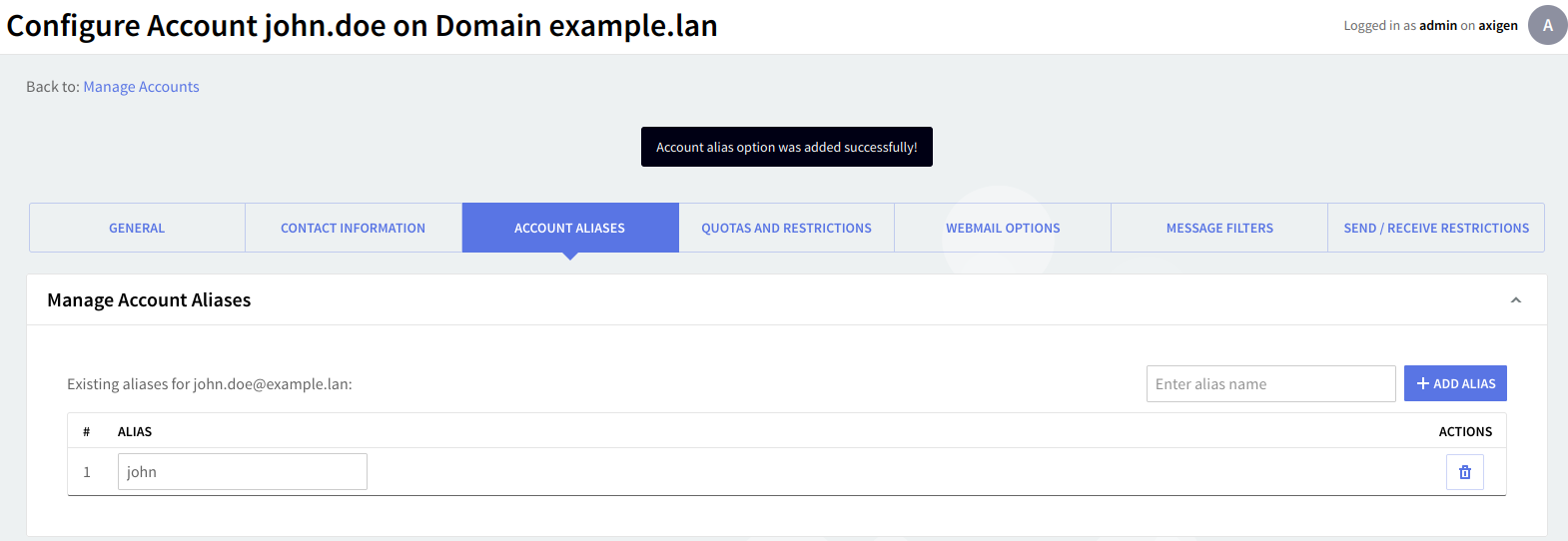
Task: Go to Send / Receive Restrictions tab
Action: (1436, 228)
